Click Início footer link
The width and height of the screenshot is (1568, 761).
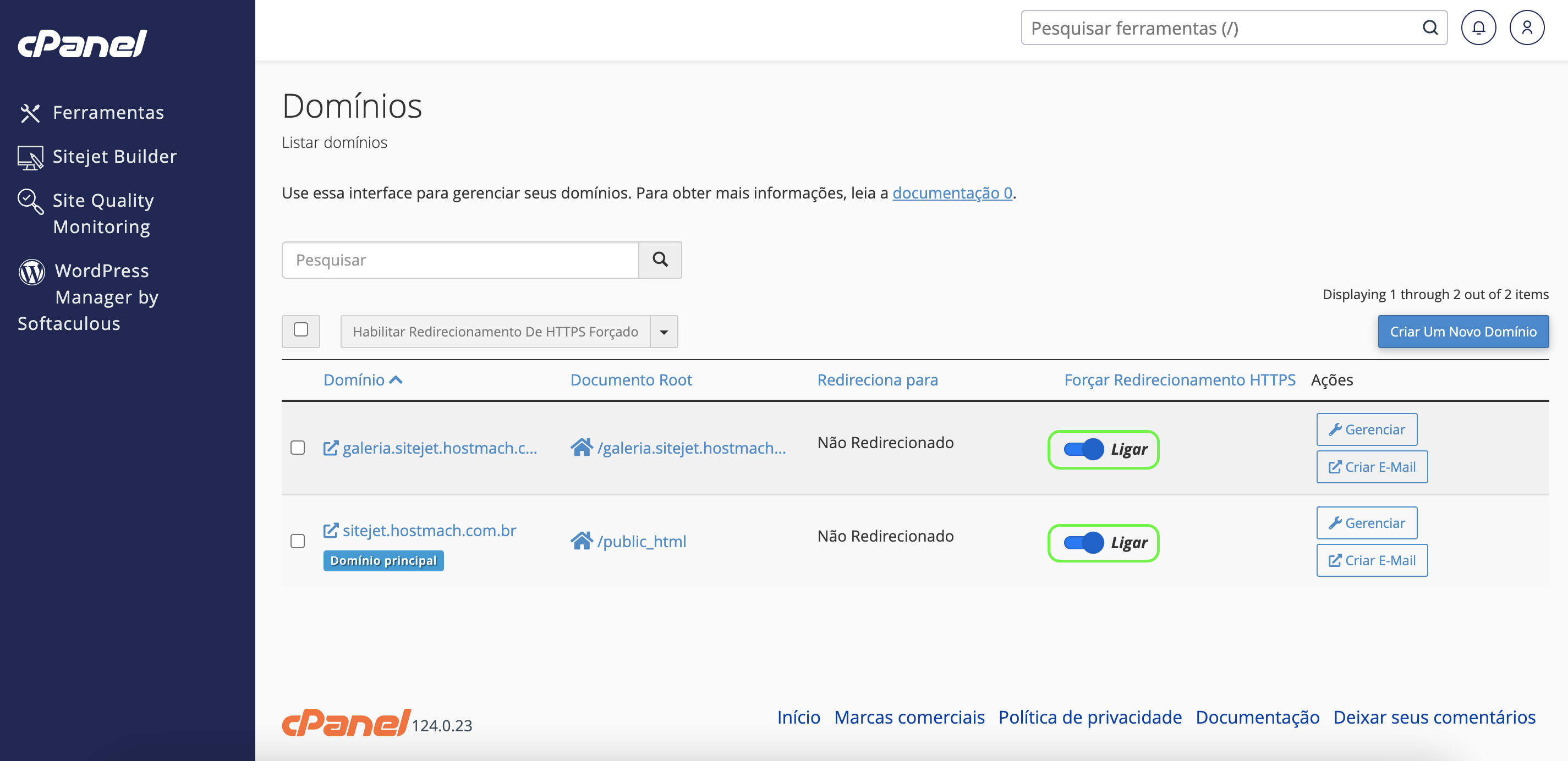click(x=799, y=718)
